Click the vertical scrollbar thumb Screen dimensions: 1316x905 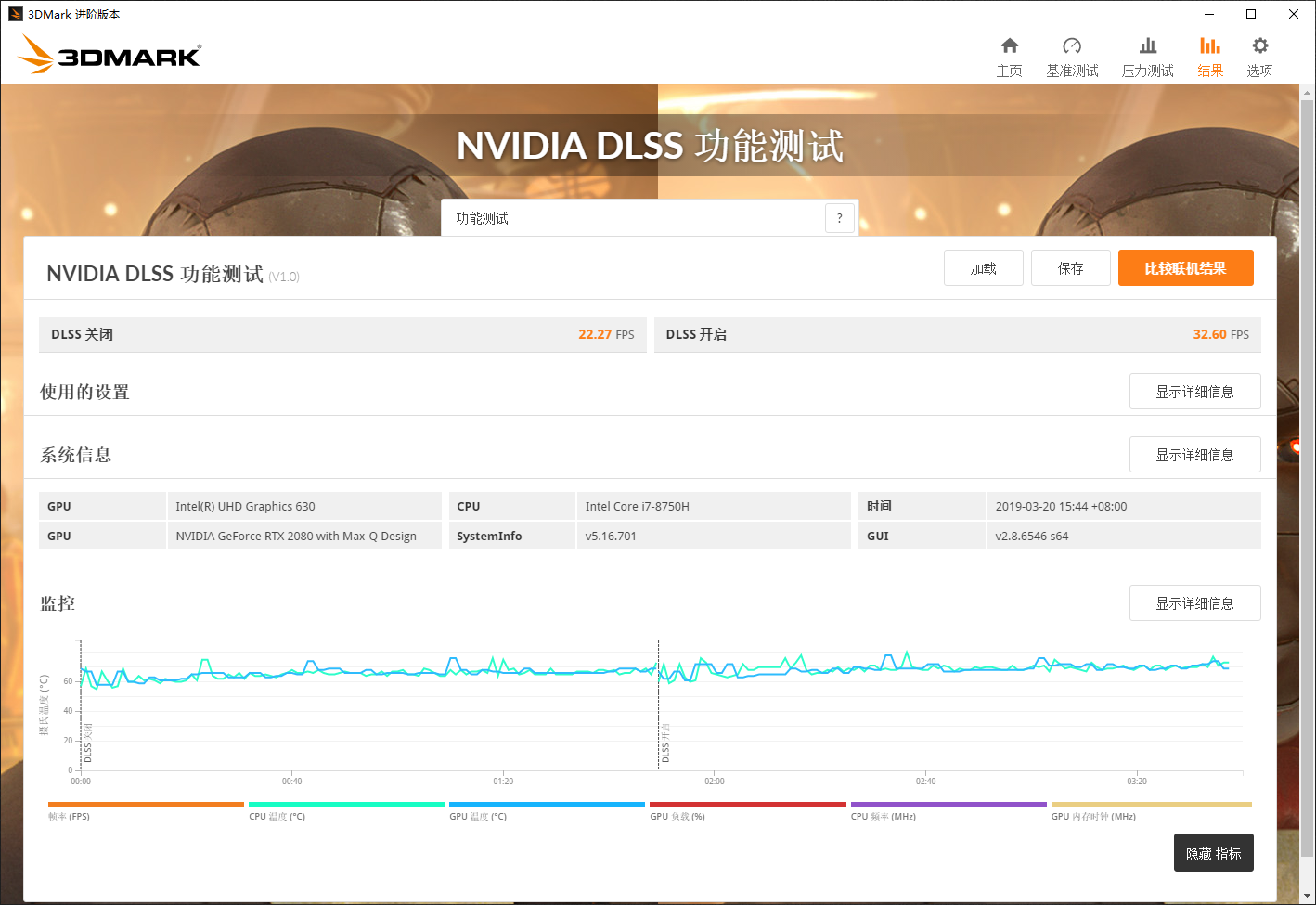point(1308,478)
